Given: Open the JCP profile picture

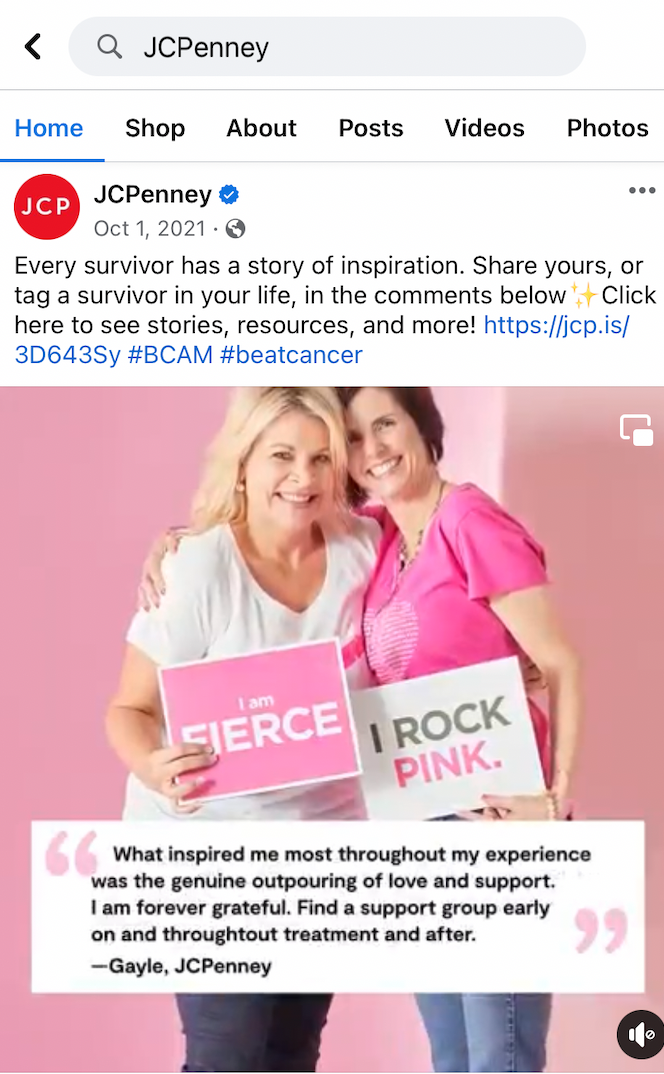Looking at the screenshot, I should point(47,207).
